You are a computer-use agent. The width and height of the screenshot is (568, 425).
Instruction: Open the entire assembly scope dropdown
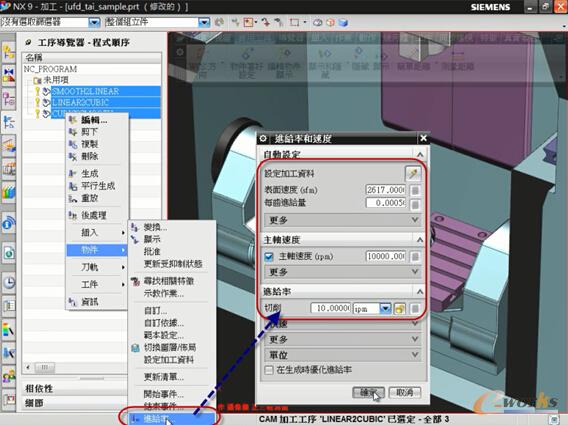[x=204, y=22]
